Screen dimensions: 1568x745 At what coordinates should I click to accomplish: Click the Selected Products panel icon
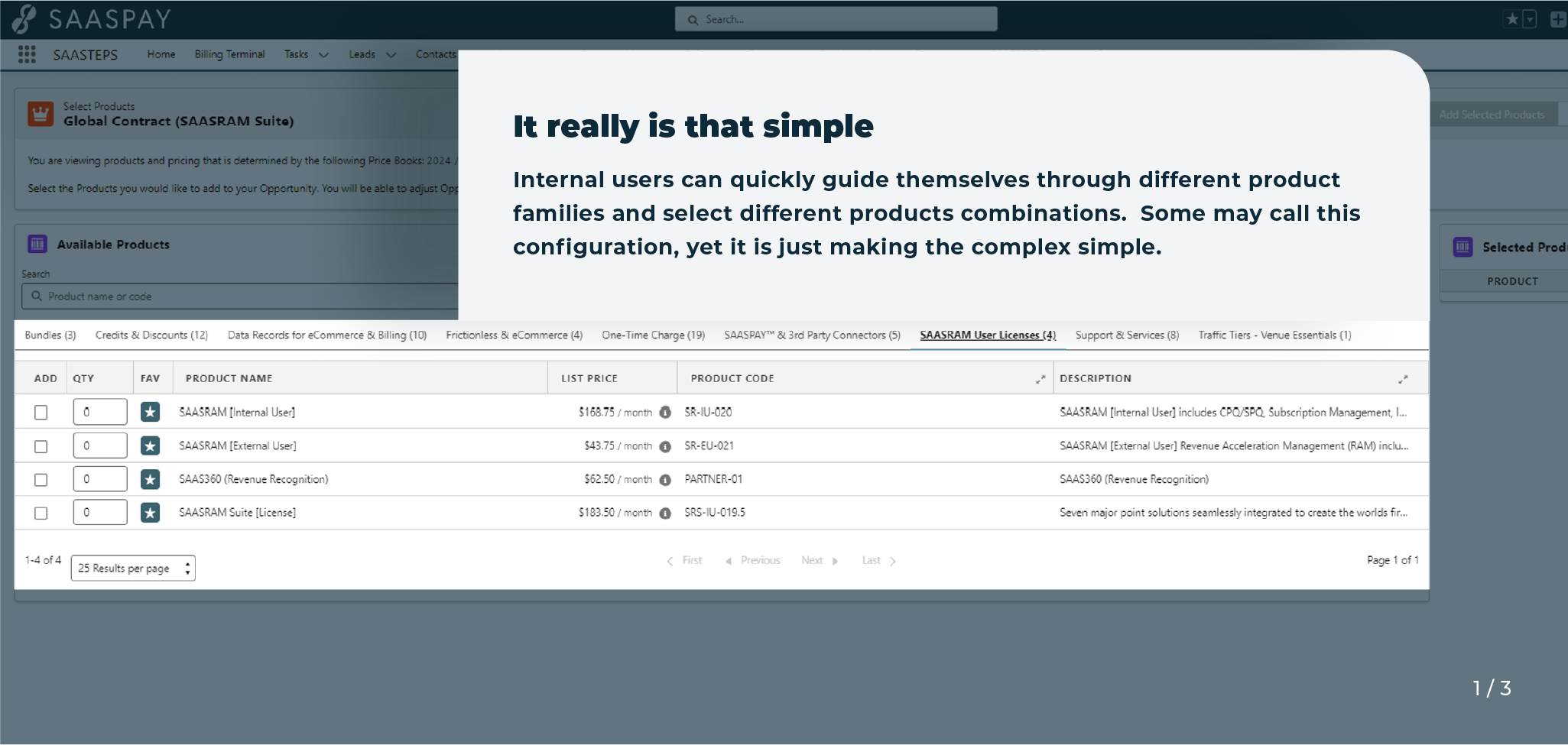[x=1462, y=247]
